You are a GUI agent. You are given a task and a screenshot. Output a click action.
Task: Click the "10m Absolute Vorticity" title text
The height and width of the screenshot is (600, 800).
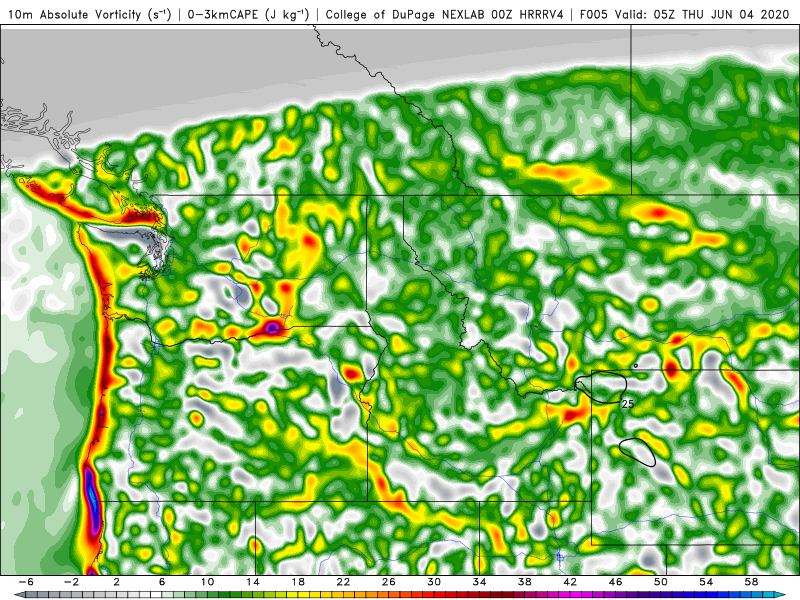pyautogui.click(x=74, y=14)
